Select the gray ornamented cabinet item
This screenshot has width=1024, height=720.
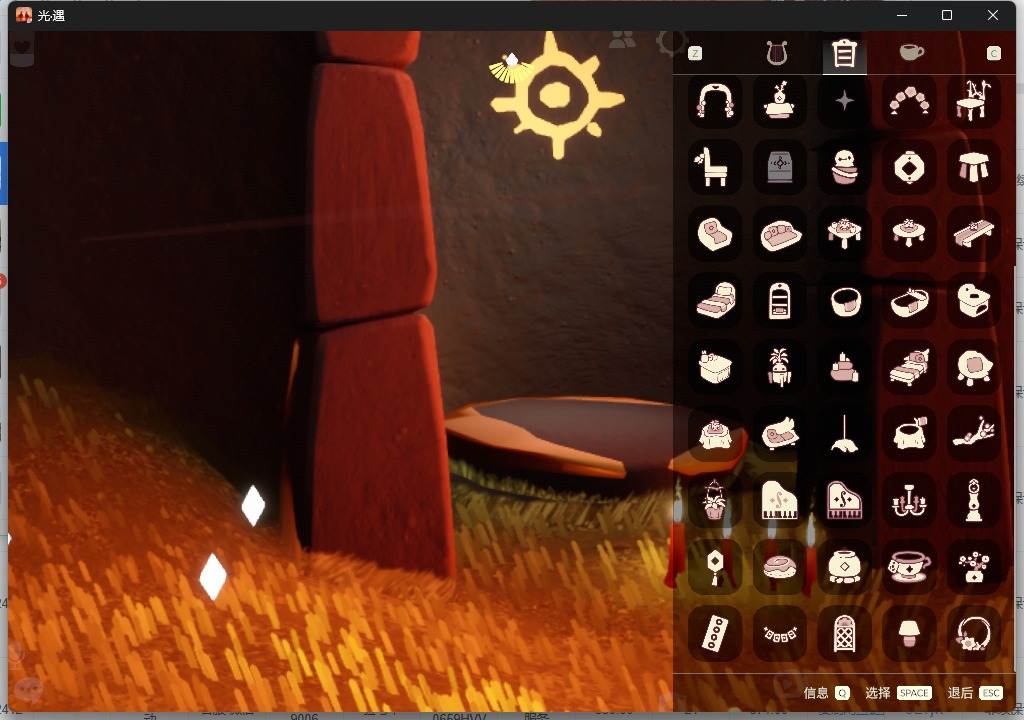click(780, 167)
